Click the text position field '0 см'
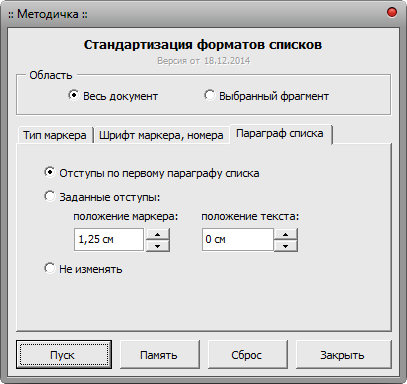The width and height of the screenshot is (407, 384). coord(238,239)
